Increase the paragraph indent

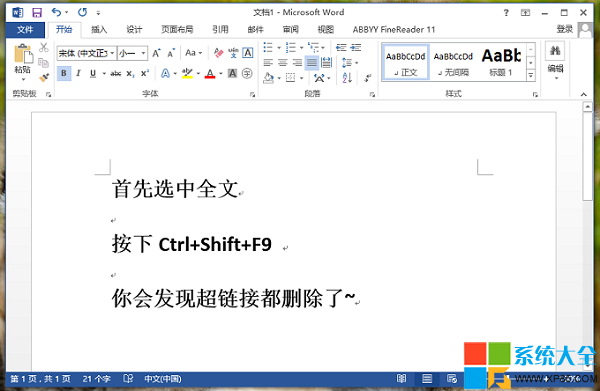[356, 47]
